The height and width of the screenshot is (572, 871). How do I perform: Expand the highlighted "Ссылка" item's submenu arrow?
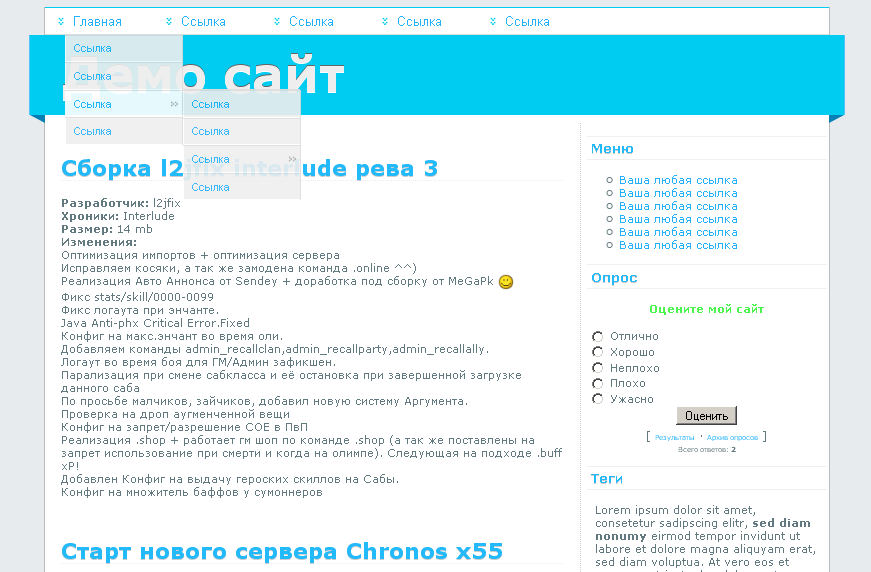tap(174, 104)
